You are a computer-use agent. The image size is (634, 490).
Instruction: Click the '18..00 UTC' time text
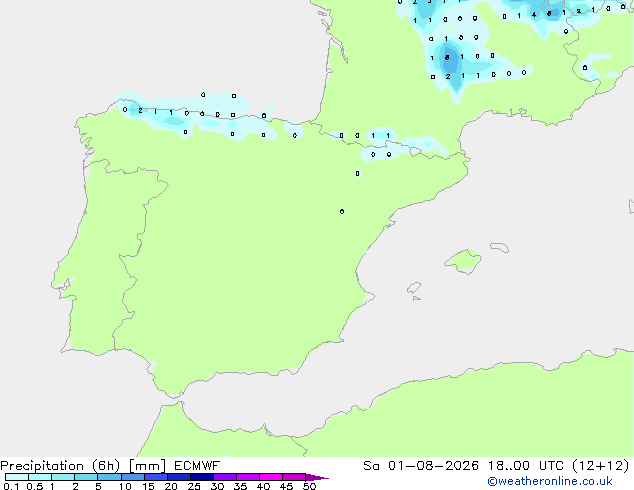coord(526,466)
